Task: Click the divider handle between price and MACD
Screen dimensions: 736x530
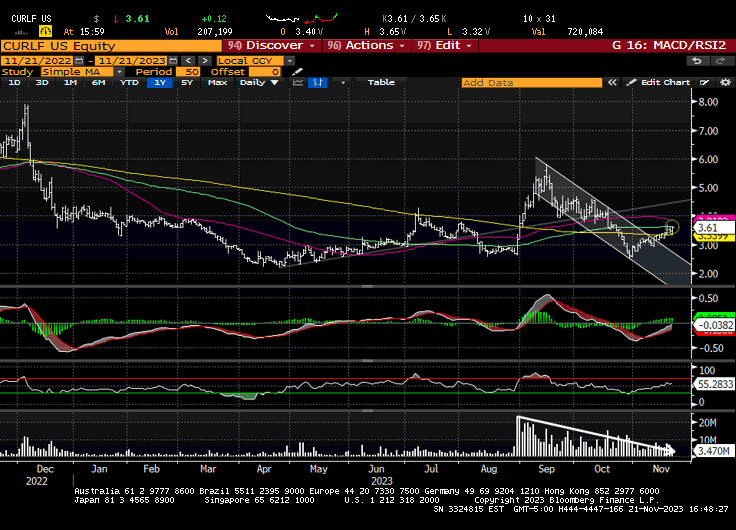Action: (368, 286)
